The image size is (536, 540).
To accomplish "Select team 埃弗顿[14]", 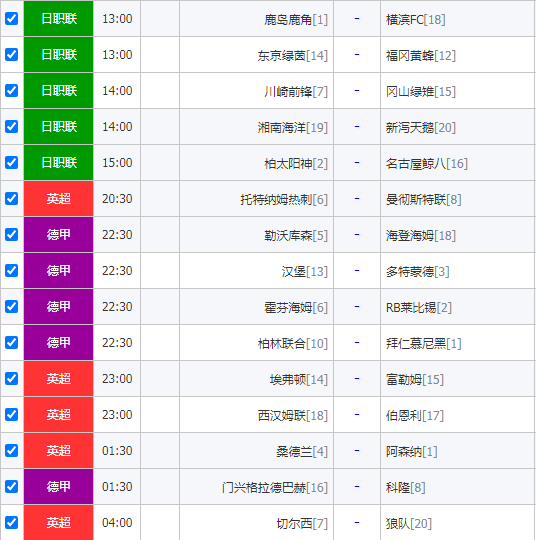I will pyautogui.click(x=299, y=380).
